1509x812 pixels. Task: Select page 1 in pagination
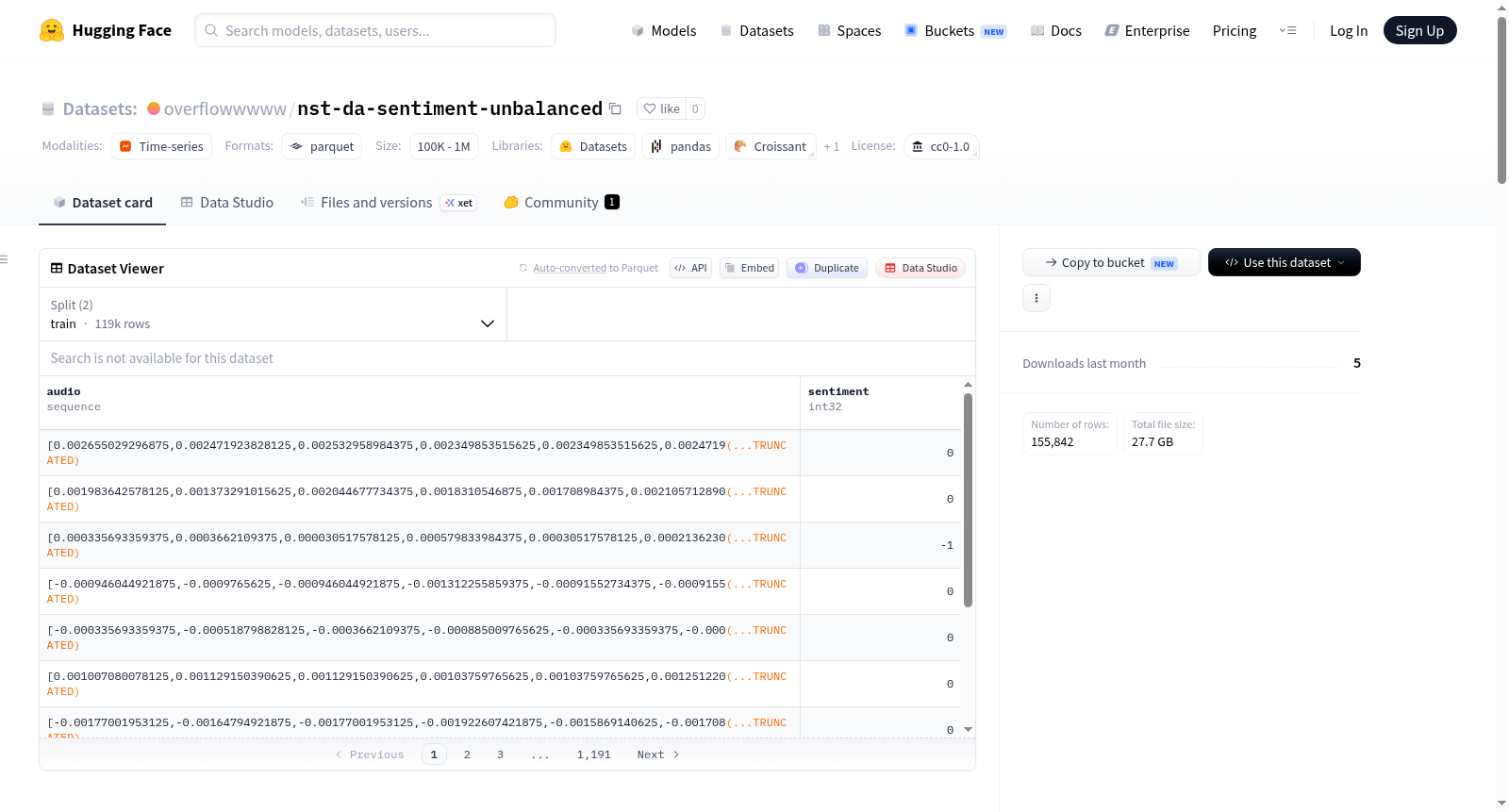[434, 754]
